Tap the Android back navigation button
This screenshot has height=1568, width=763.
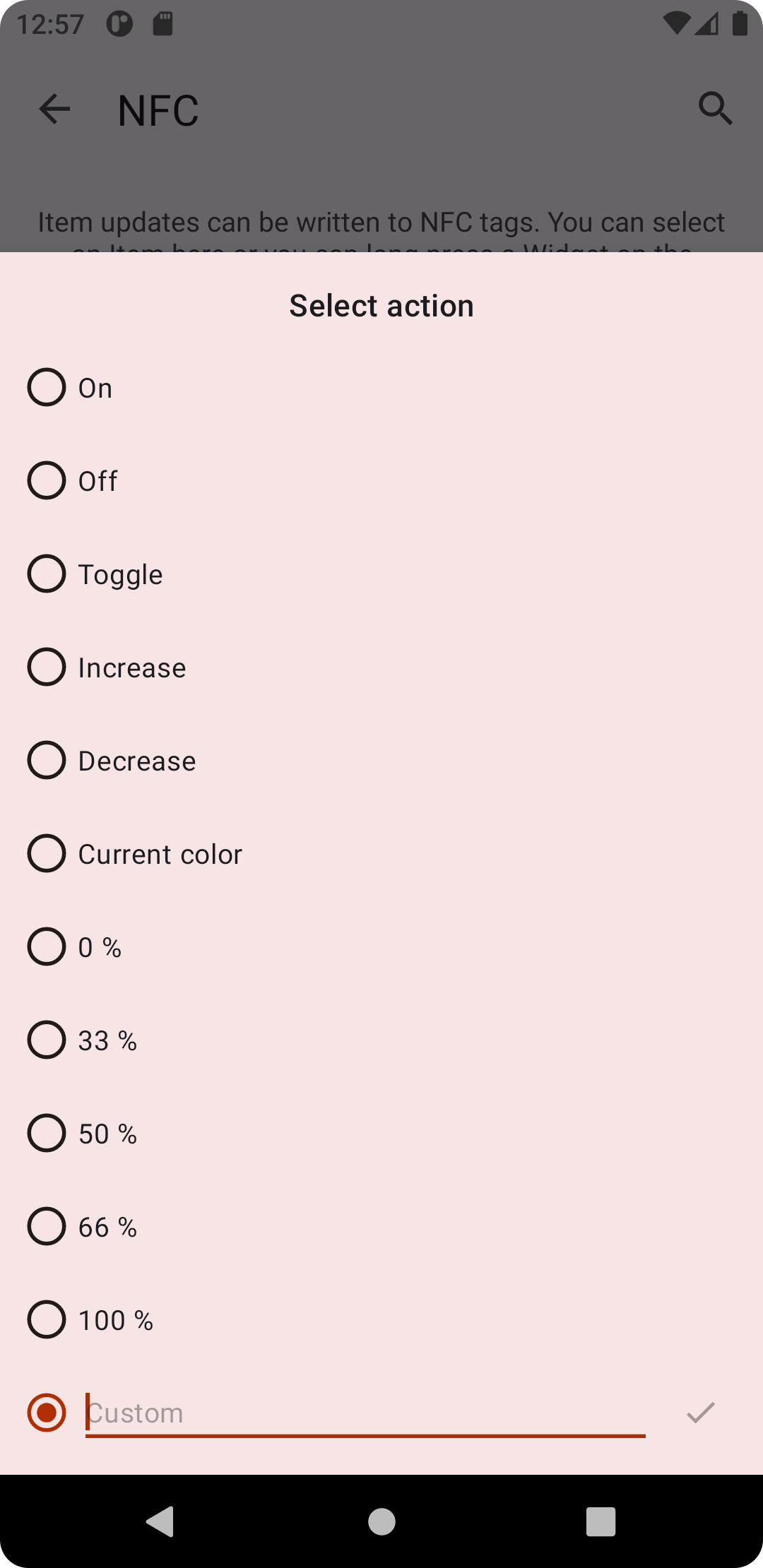pos(161,1523)
